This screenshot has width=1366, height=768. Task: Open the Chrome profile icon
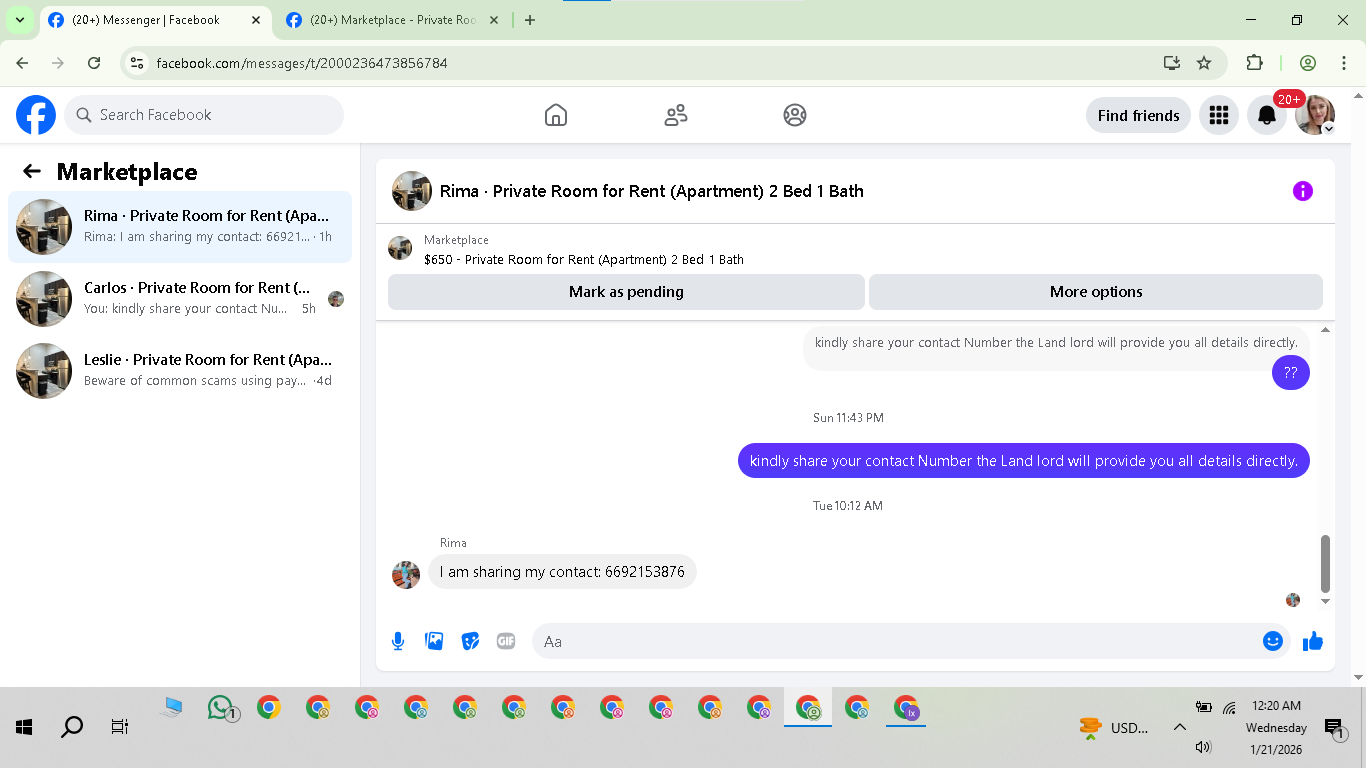click(x=1308, y=63)
